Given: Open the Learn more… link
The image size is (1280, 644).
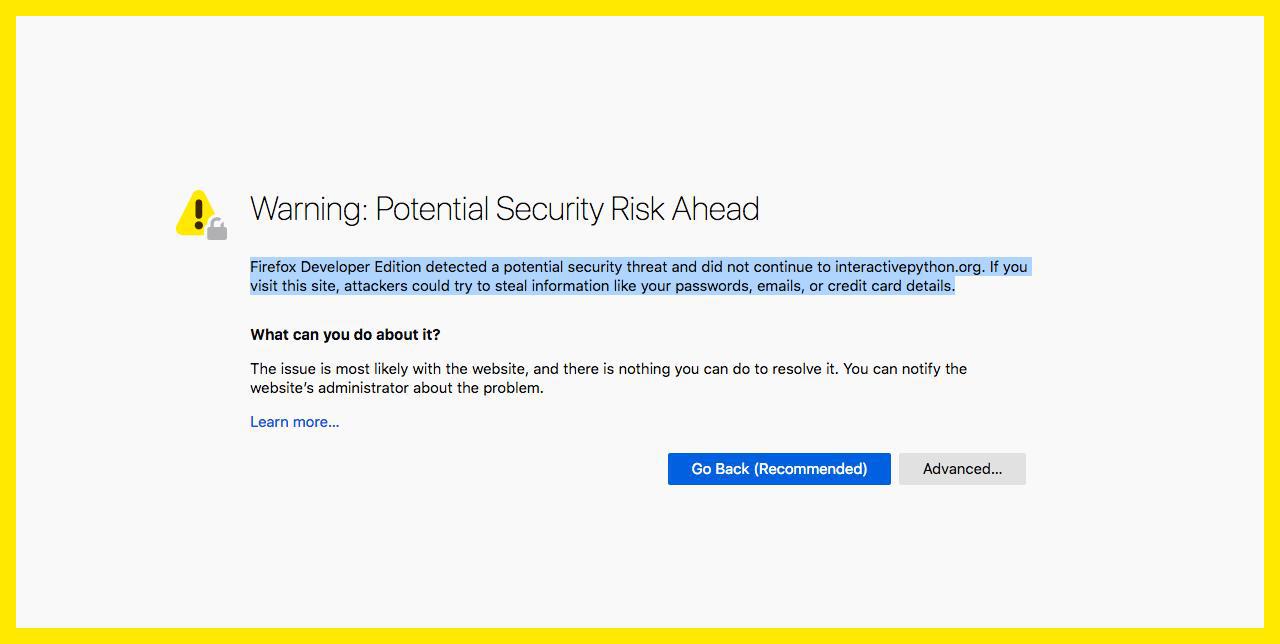Looking at the screenshot, I should pyautogui.click(x=295, y=422).
